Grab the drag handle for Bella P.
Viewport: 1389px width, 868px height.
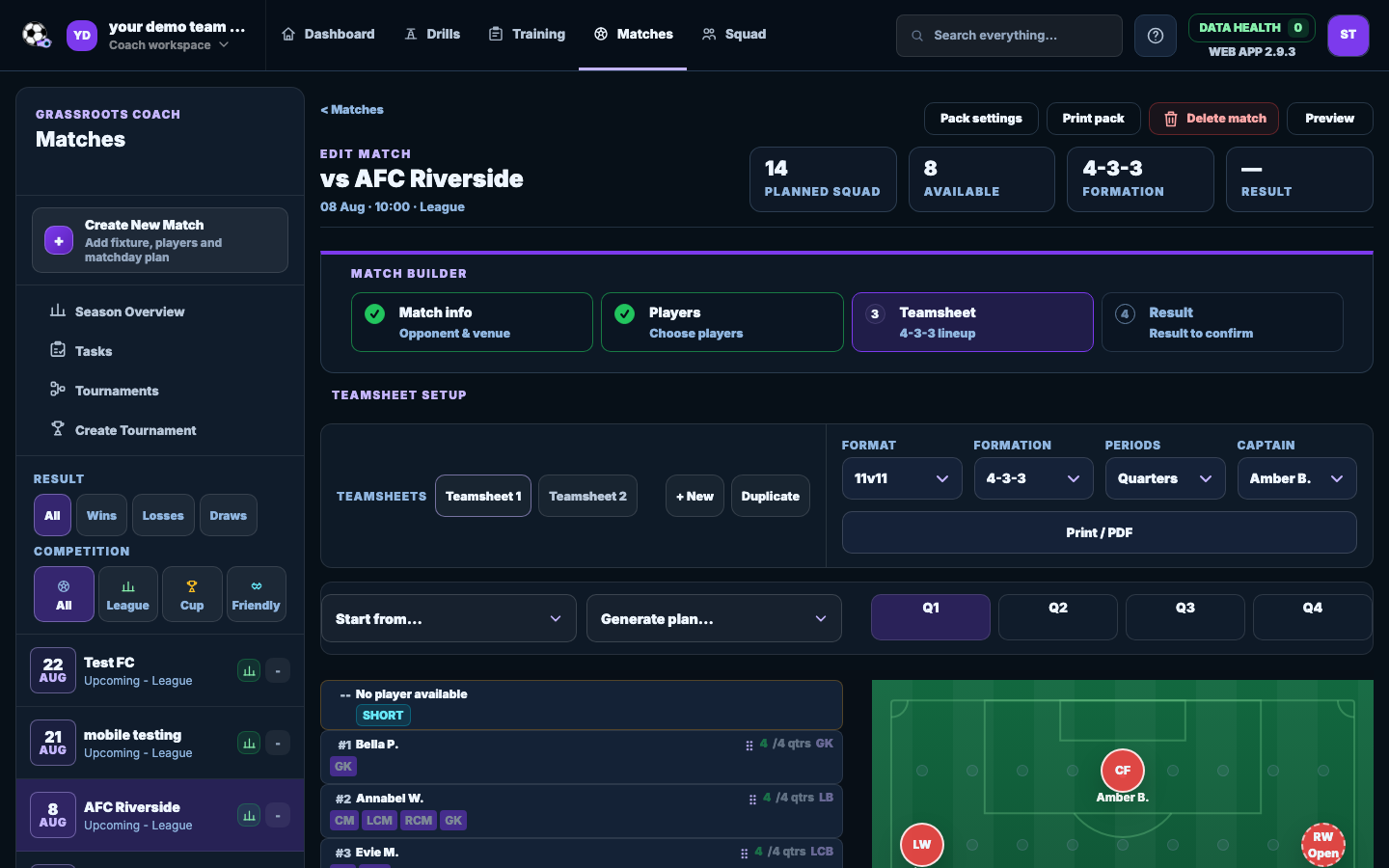(x=749, y=746)
